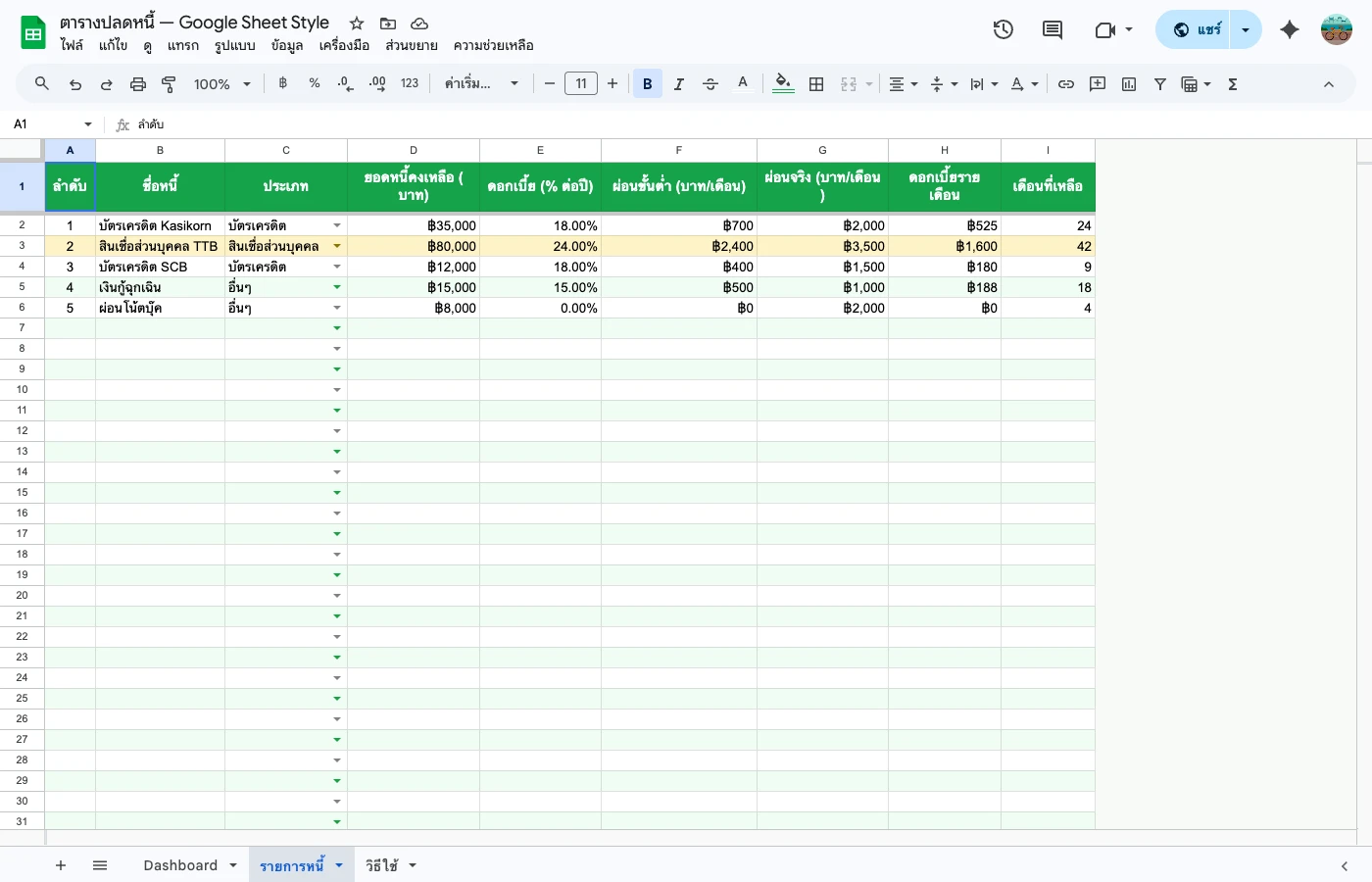The image size is (1372, 882).
Task: Click the Insert link icon
Action: [1066, 83]
